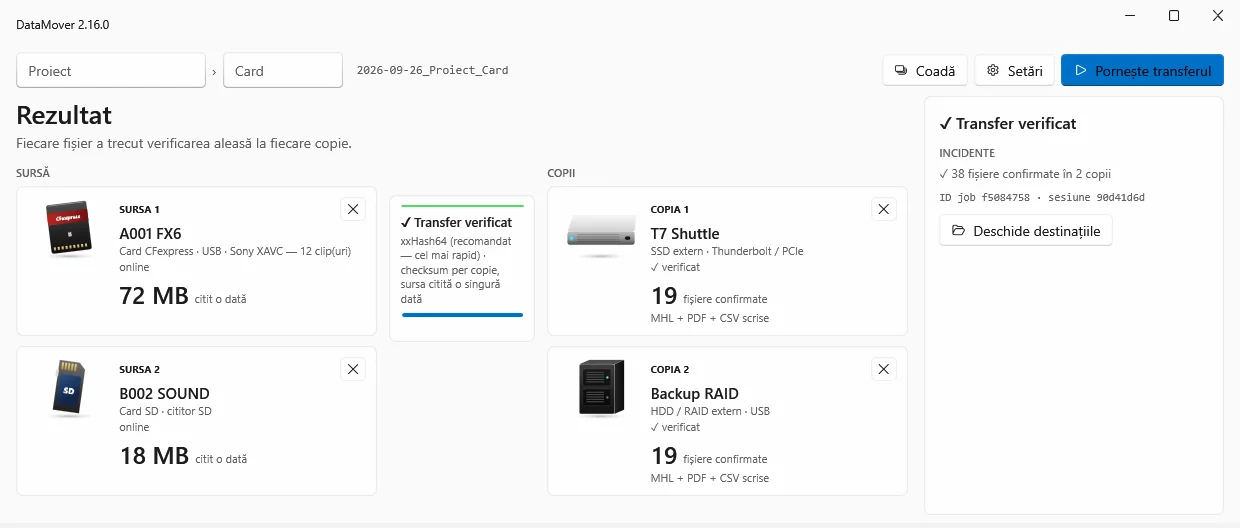
Task: Click the folder icon in Deschide destinațiile
Action: 958,231
